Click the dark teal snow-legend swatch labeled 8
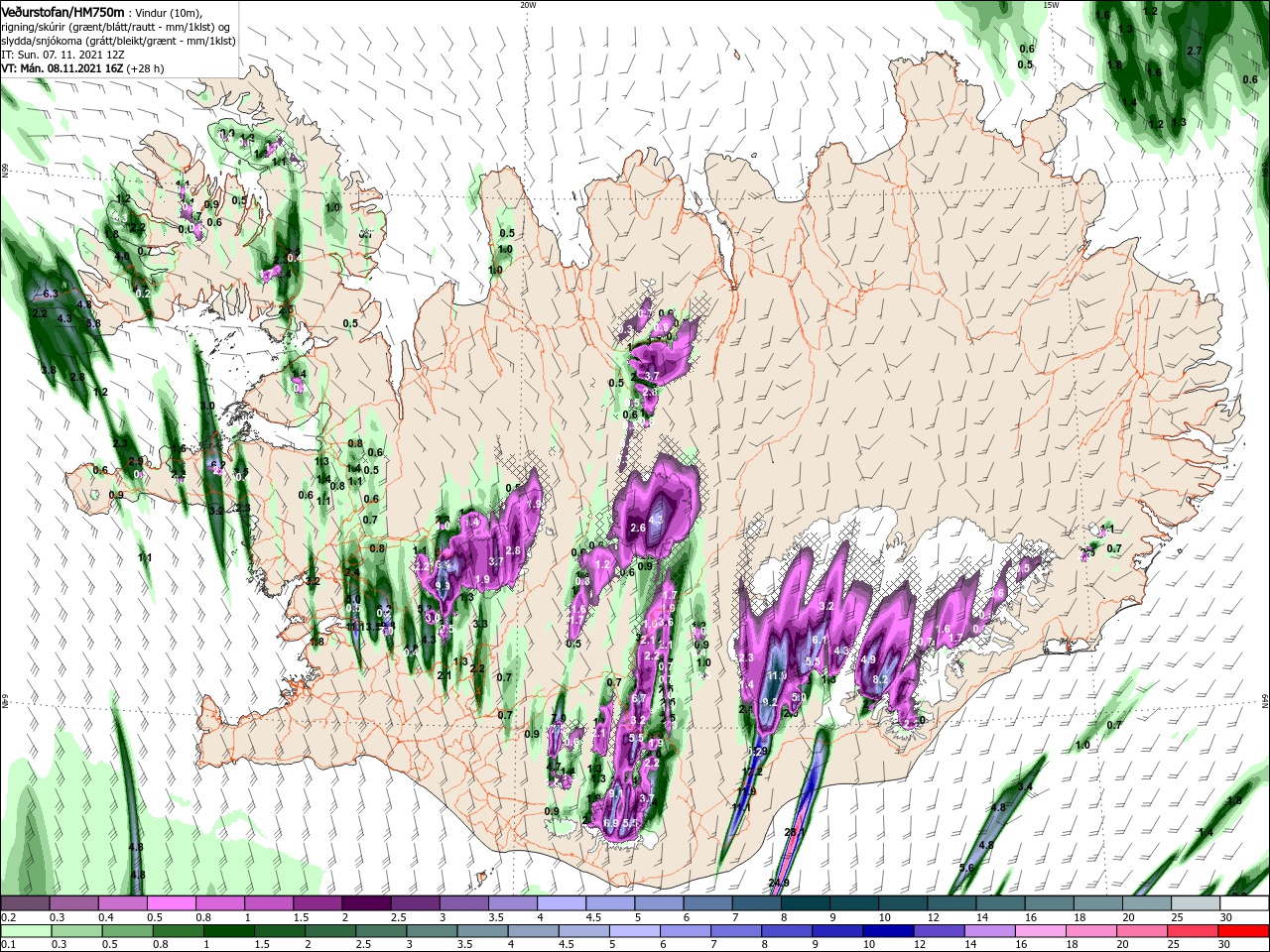 click(806, 903)
